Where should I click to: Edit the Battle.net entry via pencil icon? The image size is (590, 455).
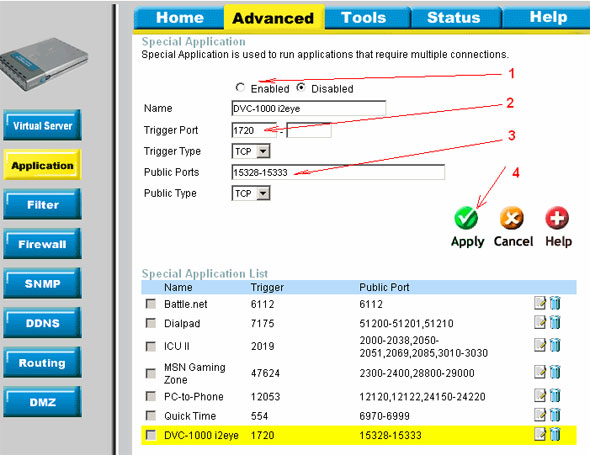click(x=540, y=303)
